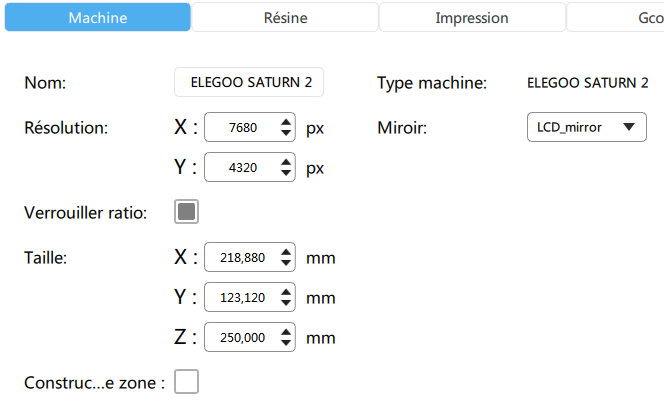Screen dimensions: 664x408
Task: Increase Résolution X with up arrow
Action: click(x=286, y=122)
